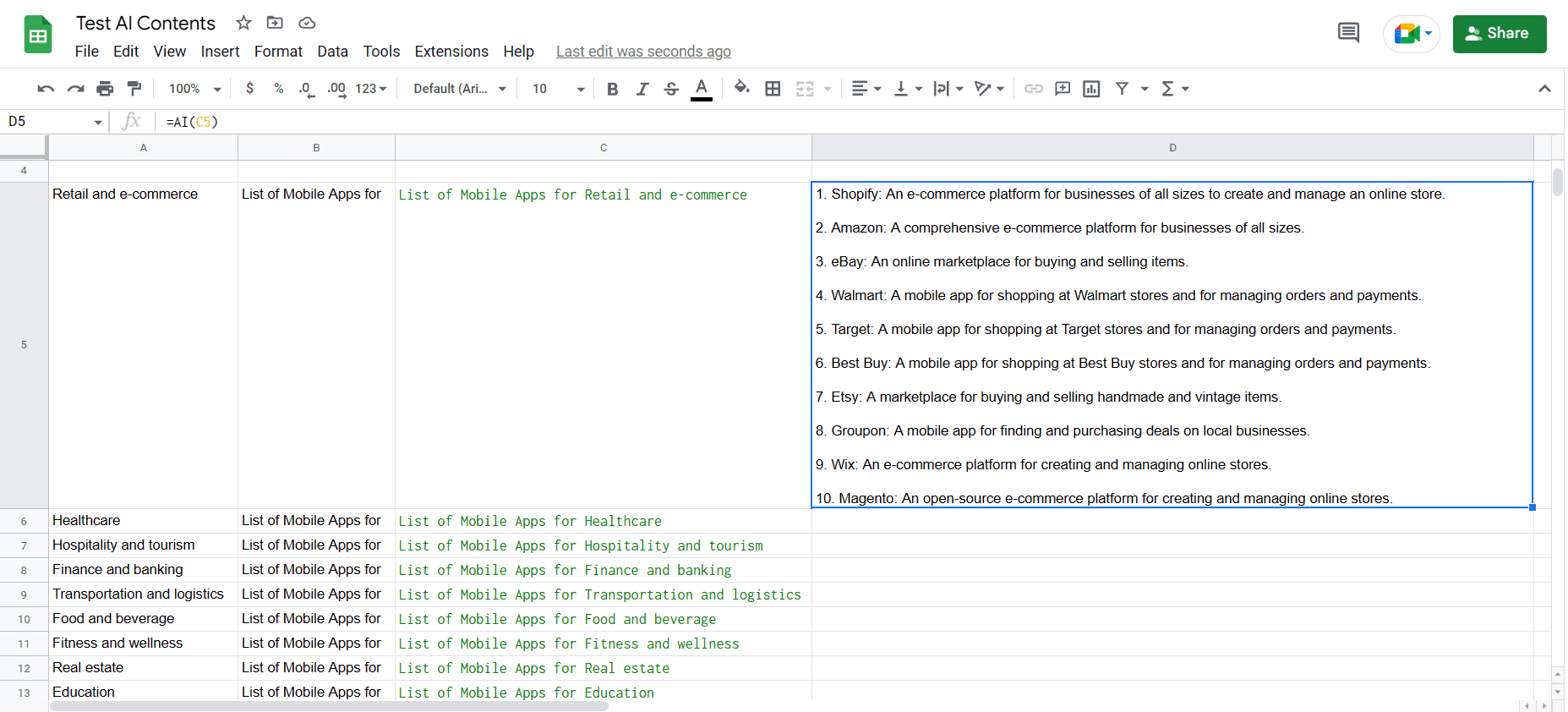Viewport: 1568px width, 712px height.
Task: Rename the Test AI Contents title
Action: point(145,23)
